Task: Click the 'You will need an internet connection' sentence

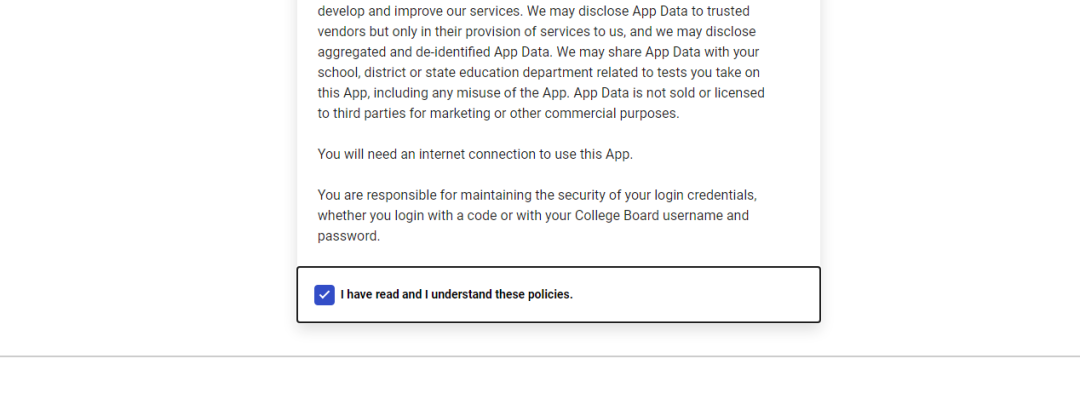Action: [x=475, y=154]
